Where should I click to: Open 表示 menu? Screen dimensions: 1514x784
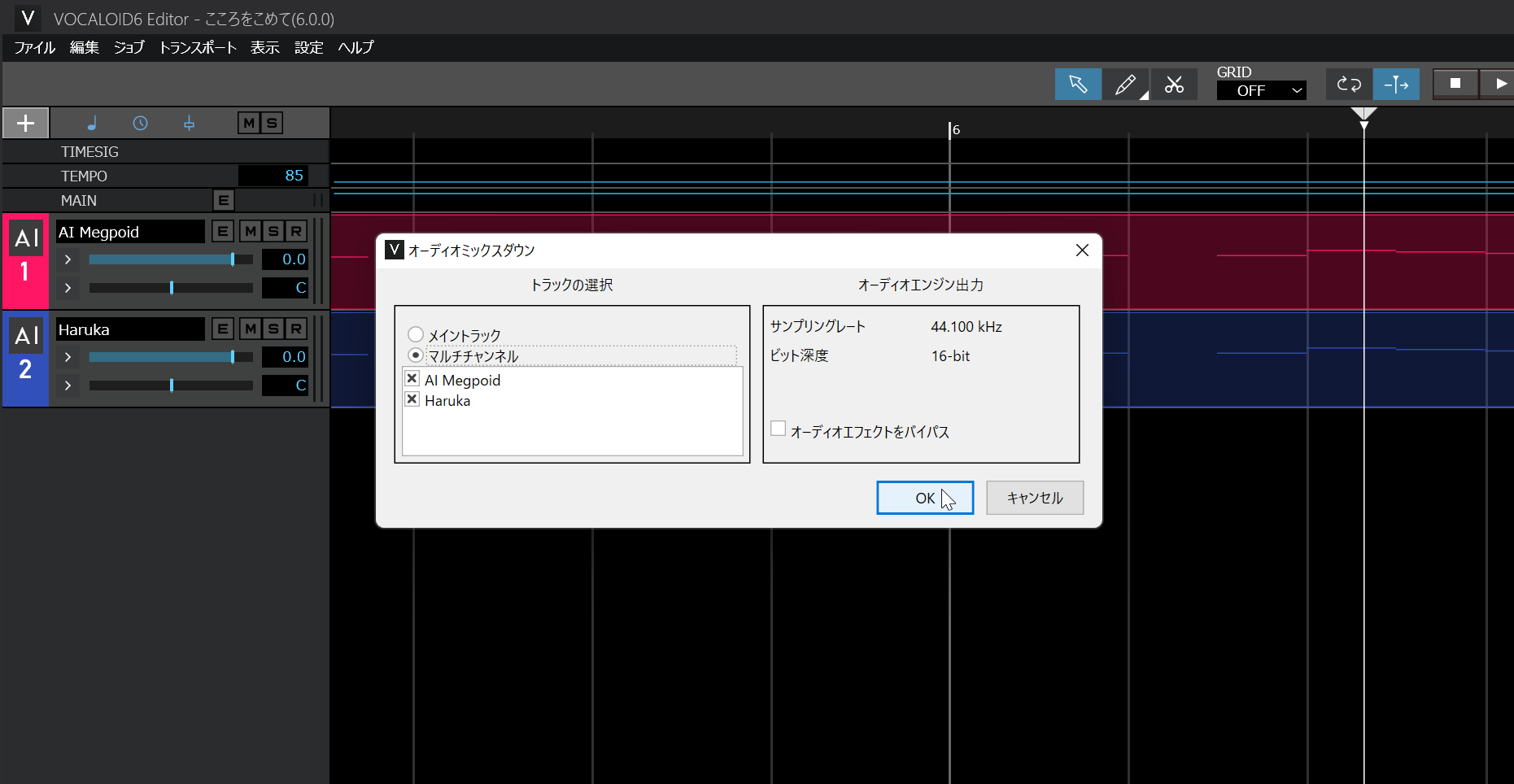click(x=264, y=47)
